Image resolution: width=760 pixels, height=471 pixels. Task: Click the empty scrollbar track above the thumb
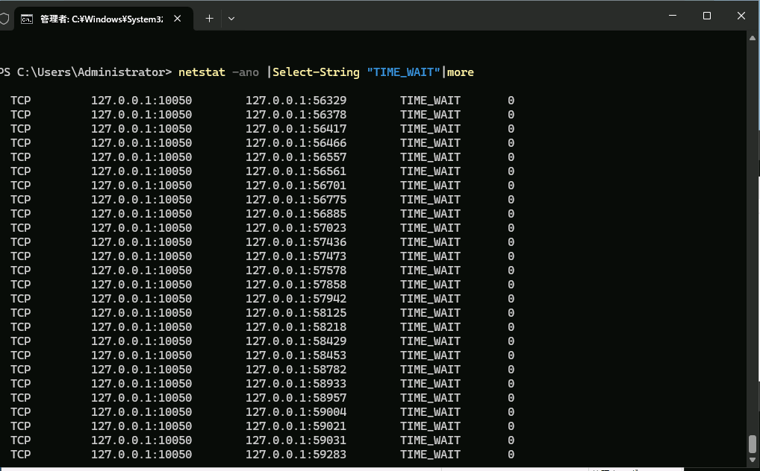(x=752, y=240)
